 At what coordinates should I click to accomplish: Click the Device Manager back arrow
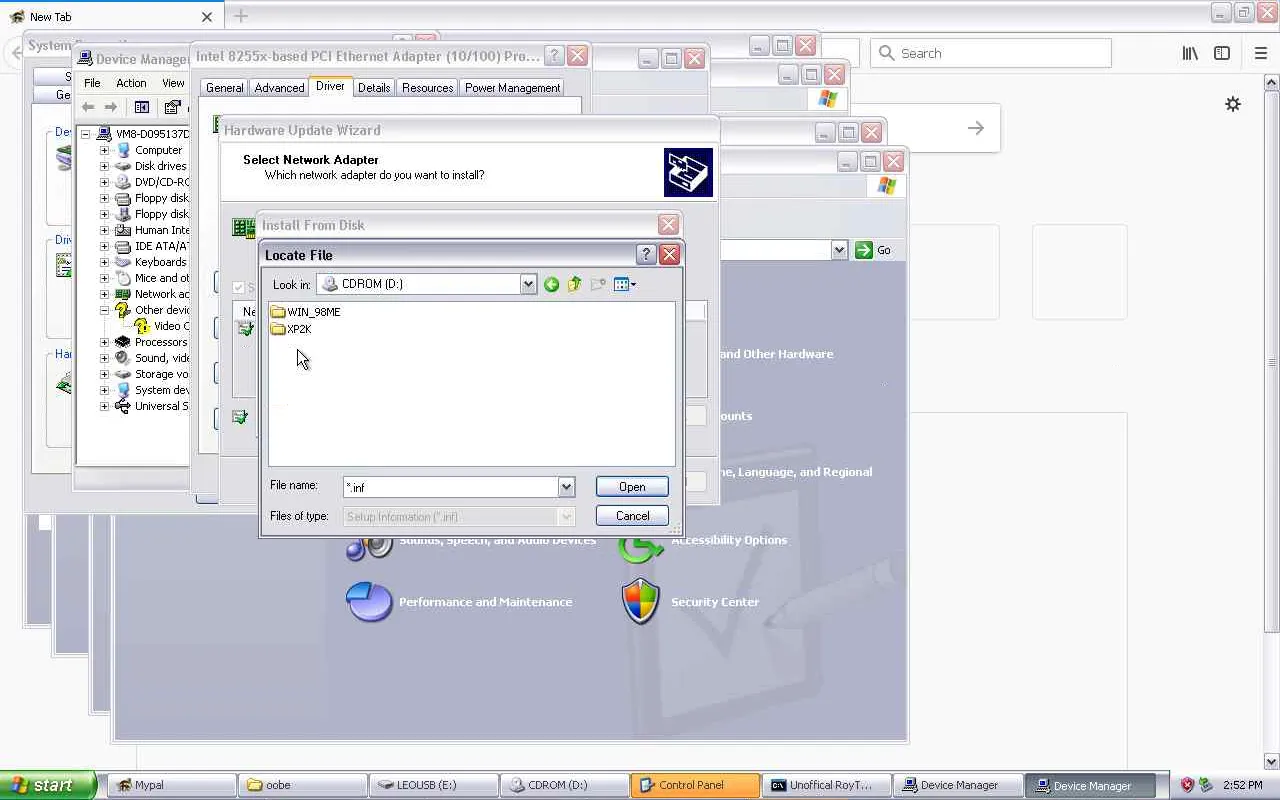point(88,107)
